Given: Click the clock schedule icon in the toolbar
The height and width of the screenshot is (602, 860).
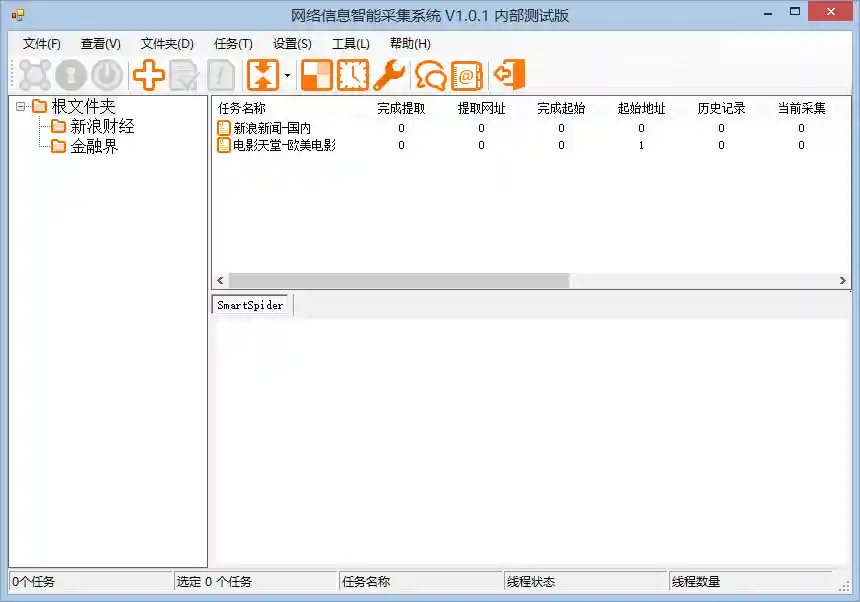Looking at the screenshot, I should [352, 74].
